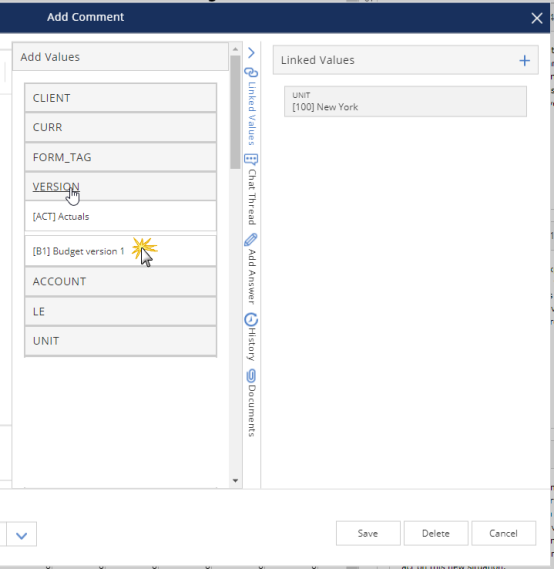This screenshot has height=569, width=554.
Task: Open the History clock icon
Action: point(251,320)
